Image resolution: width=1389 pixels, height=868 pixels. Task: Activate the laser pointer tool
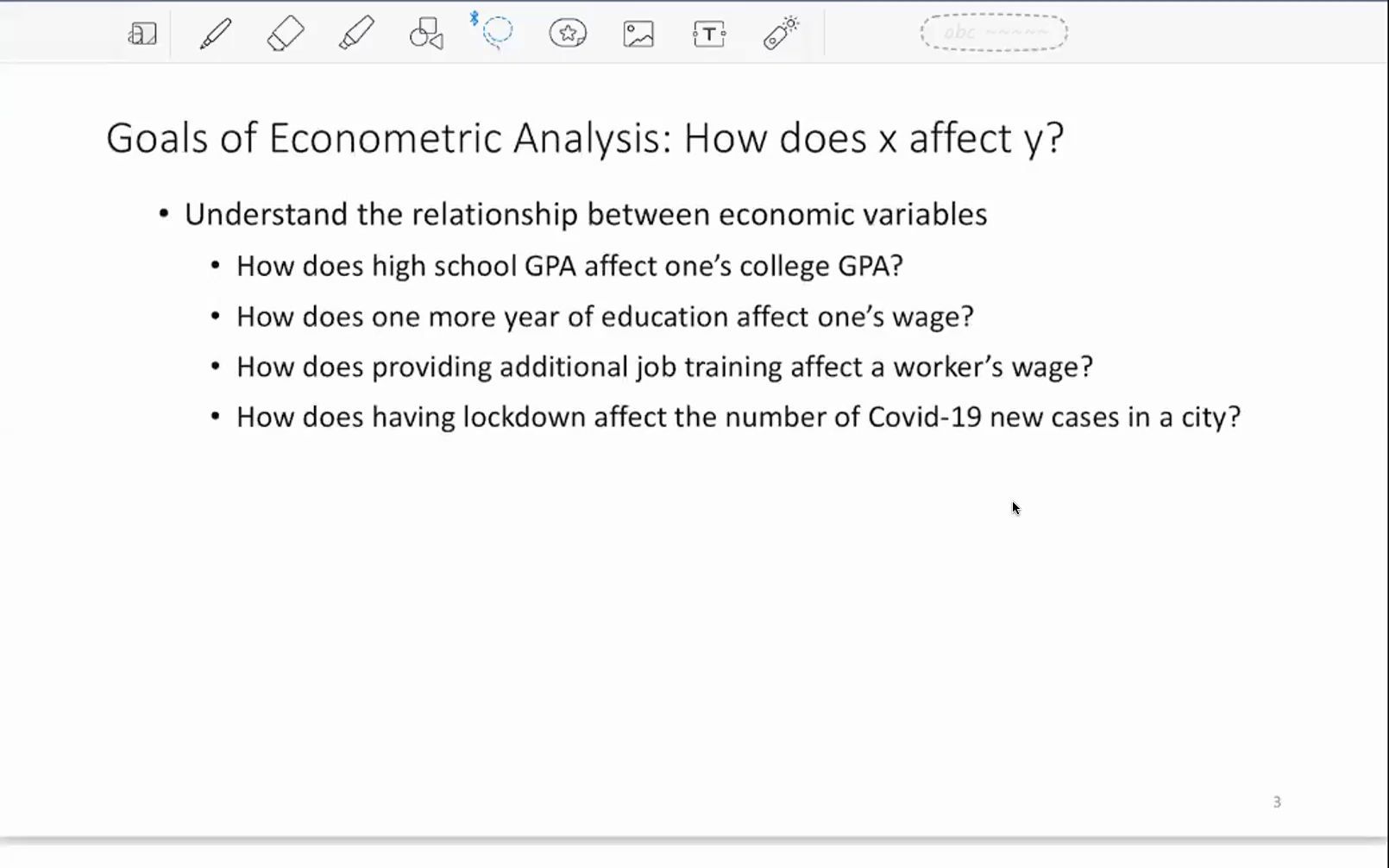tap(781, 34)
